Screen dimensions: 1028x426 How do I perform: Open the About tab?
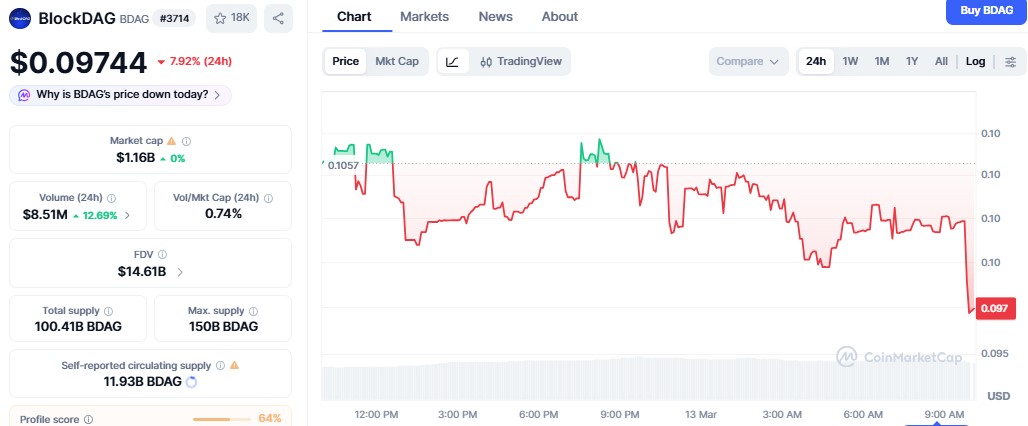click(560, 16)
